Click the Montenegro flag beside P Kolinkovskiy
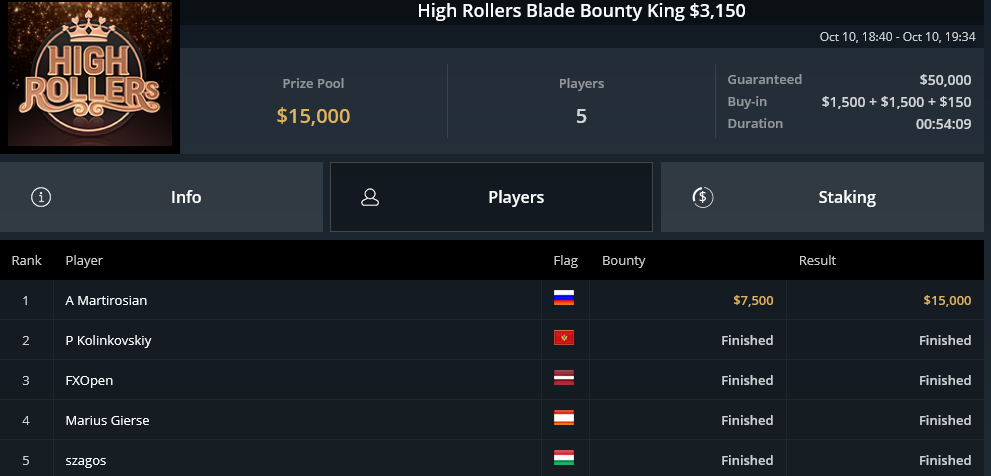 click(x=564, y=338)
